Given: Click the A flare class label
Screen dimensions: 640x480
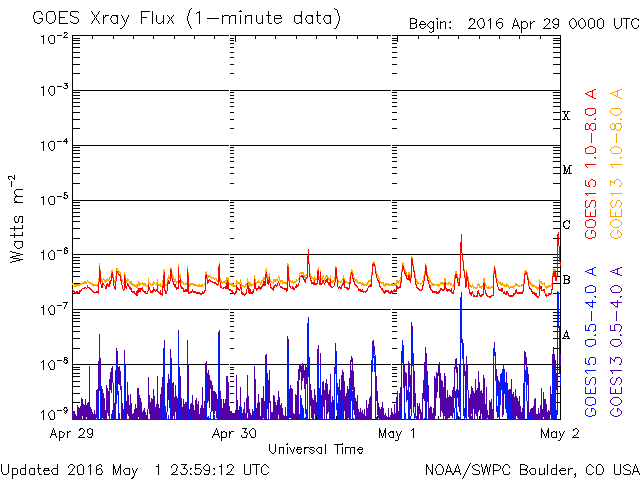Looking at the screenshot, I should pyautogui.click(x=566, y=335).
